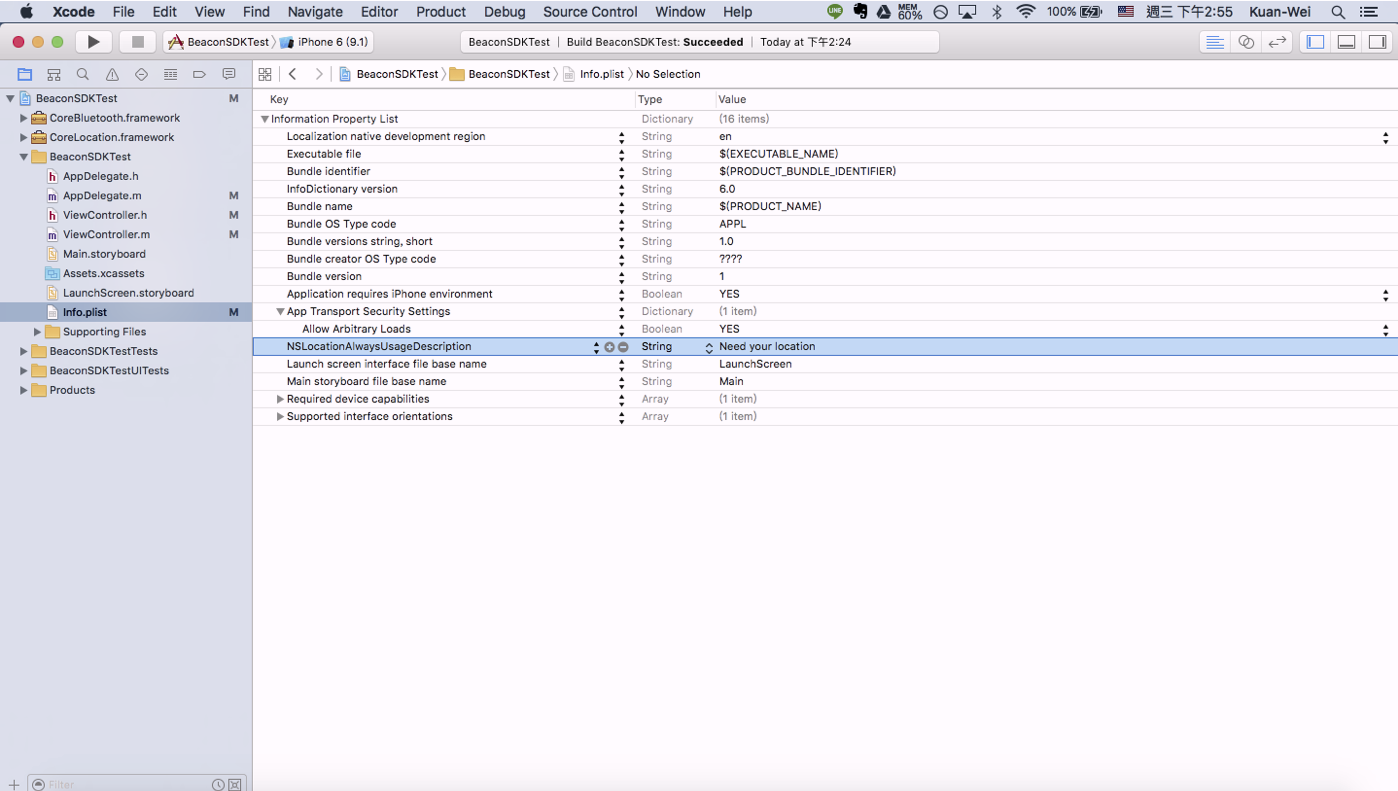1398x791 pixels.
Task: Stop the running task
Action: (x=138, y=42)
